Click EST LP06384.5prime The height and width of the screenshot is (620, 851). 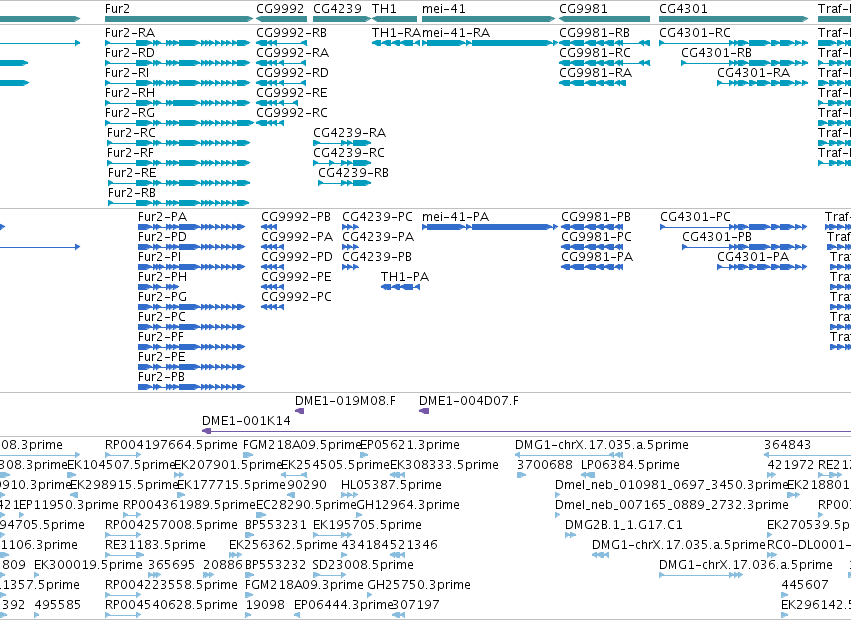pos(630,465)
